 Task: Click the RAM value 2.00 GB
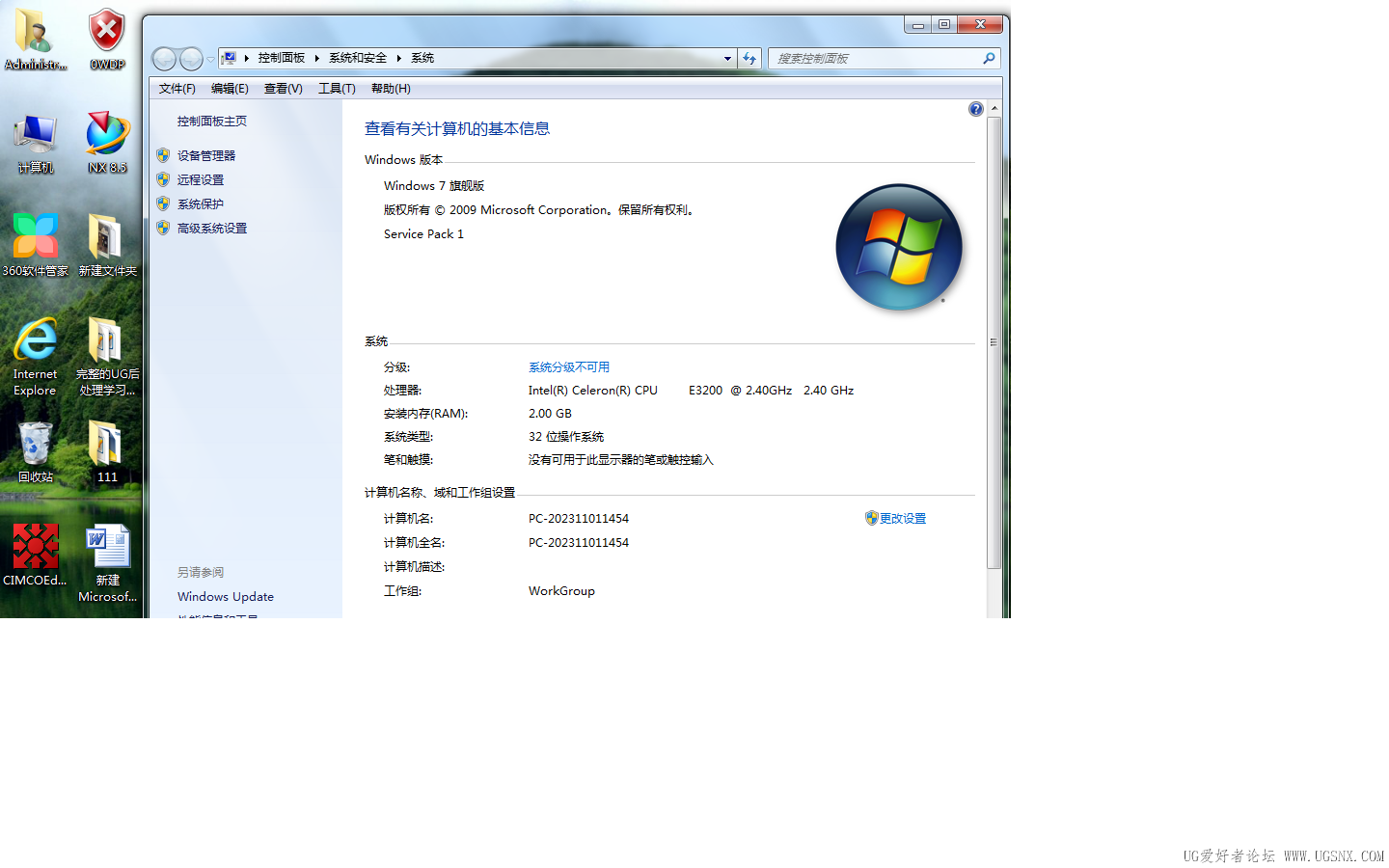point(550,414)
